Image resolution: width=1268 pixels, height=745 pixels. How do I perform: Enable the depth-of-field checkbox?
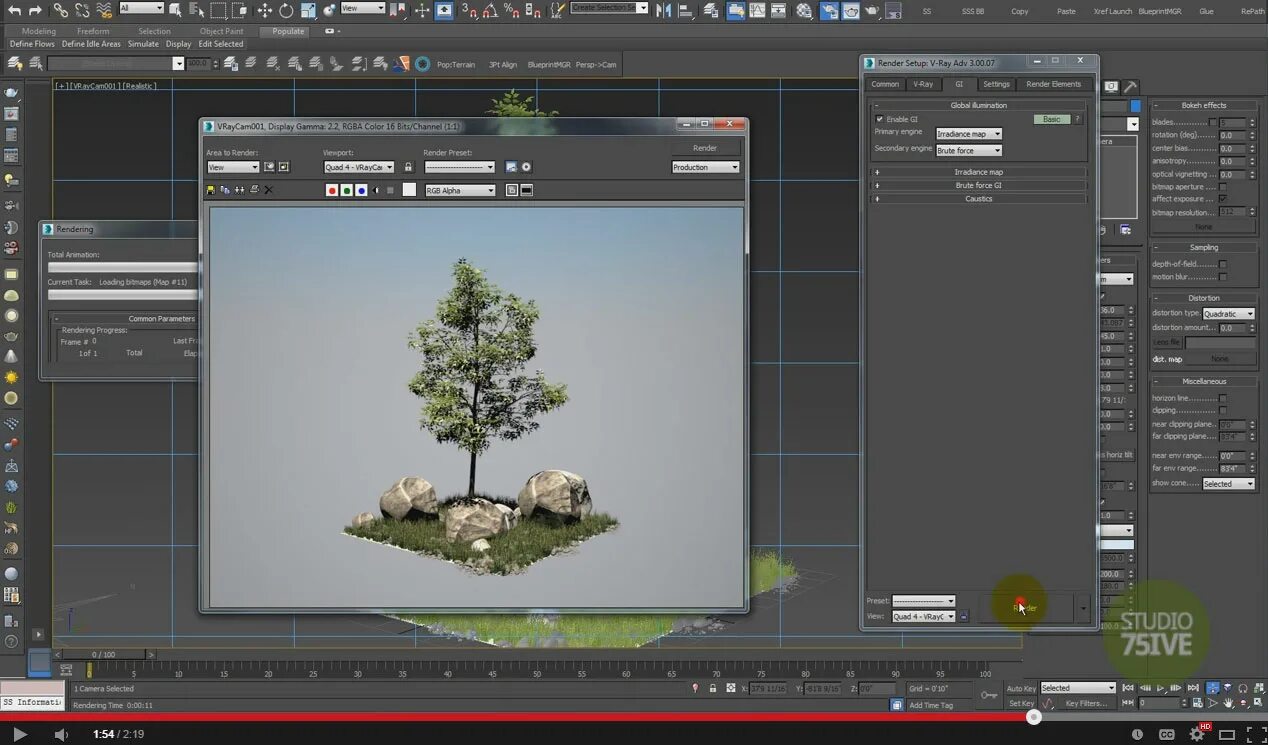point(1222,264)
